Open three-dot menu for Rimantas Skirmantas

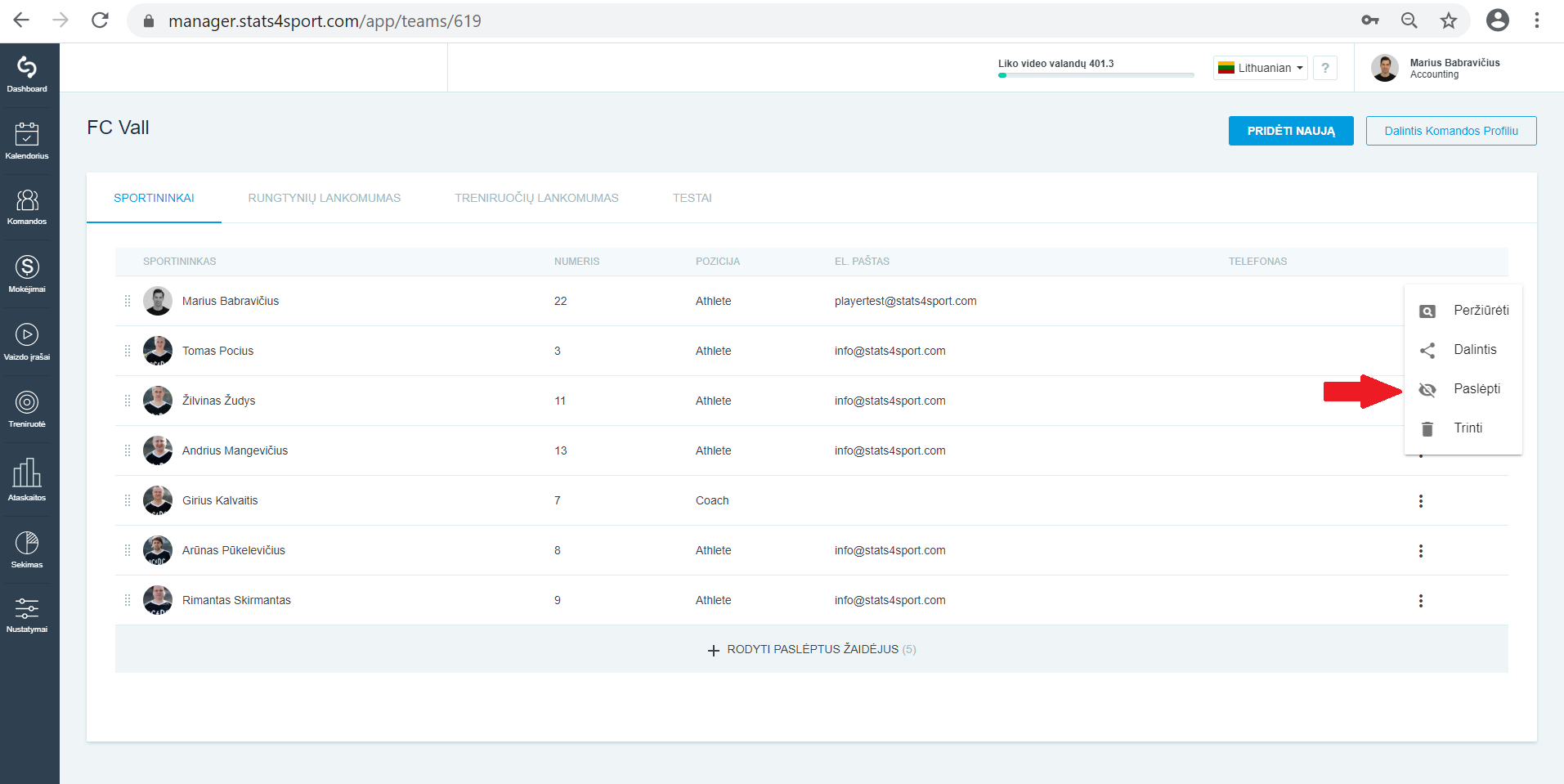coord(1421,601)
